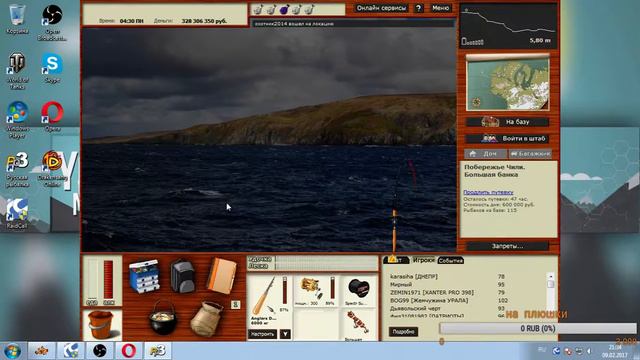Click the 'Войти в штаб' button
The height and width of the screenshot is (360, 640).
tap(507, 138)
